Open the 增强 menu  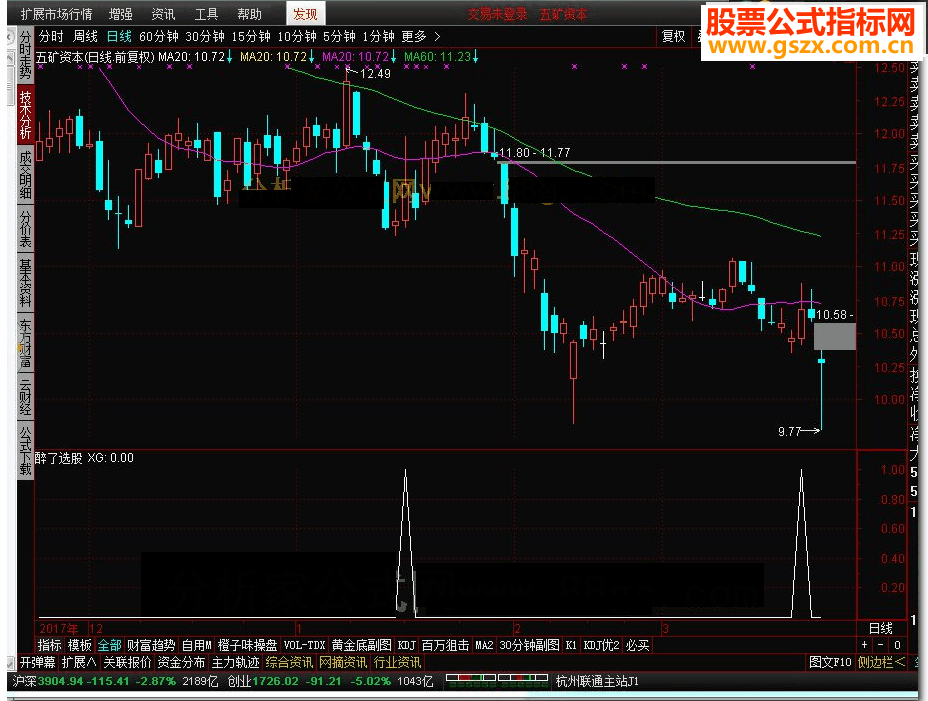[x=121, y=14]
